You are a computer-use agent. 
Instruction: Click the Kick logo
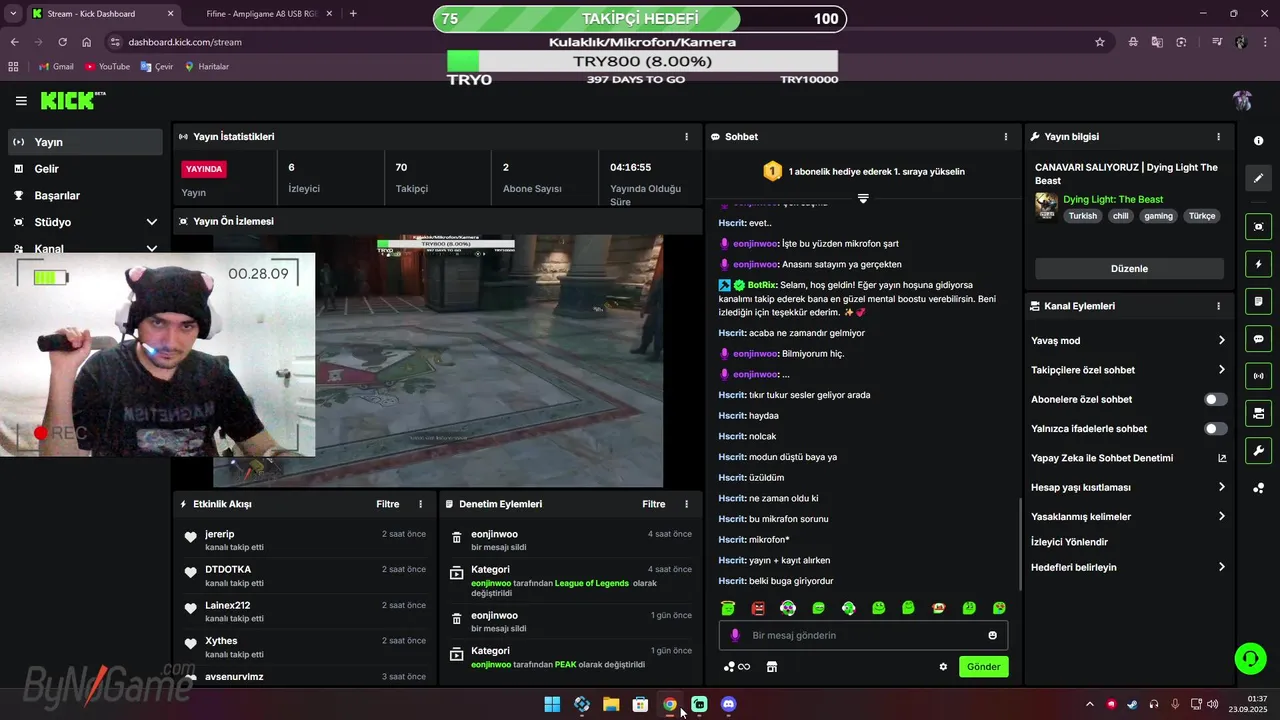point(72,100)
